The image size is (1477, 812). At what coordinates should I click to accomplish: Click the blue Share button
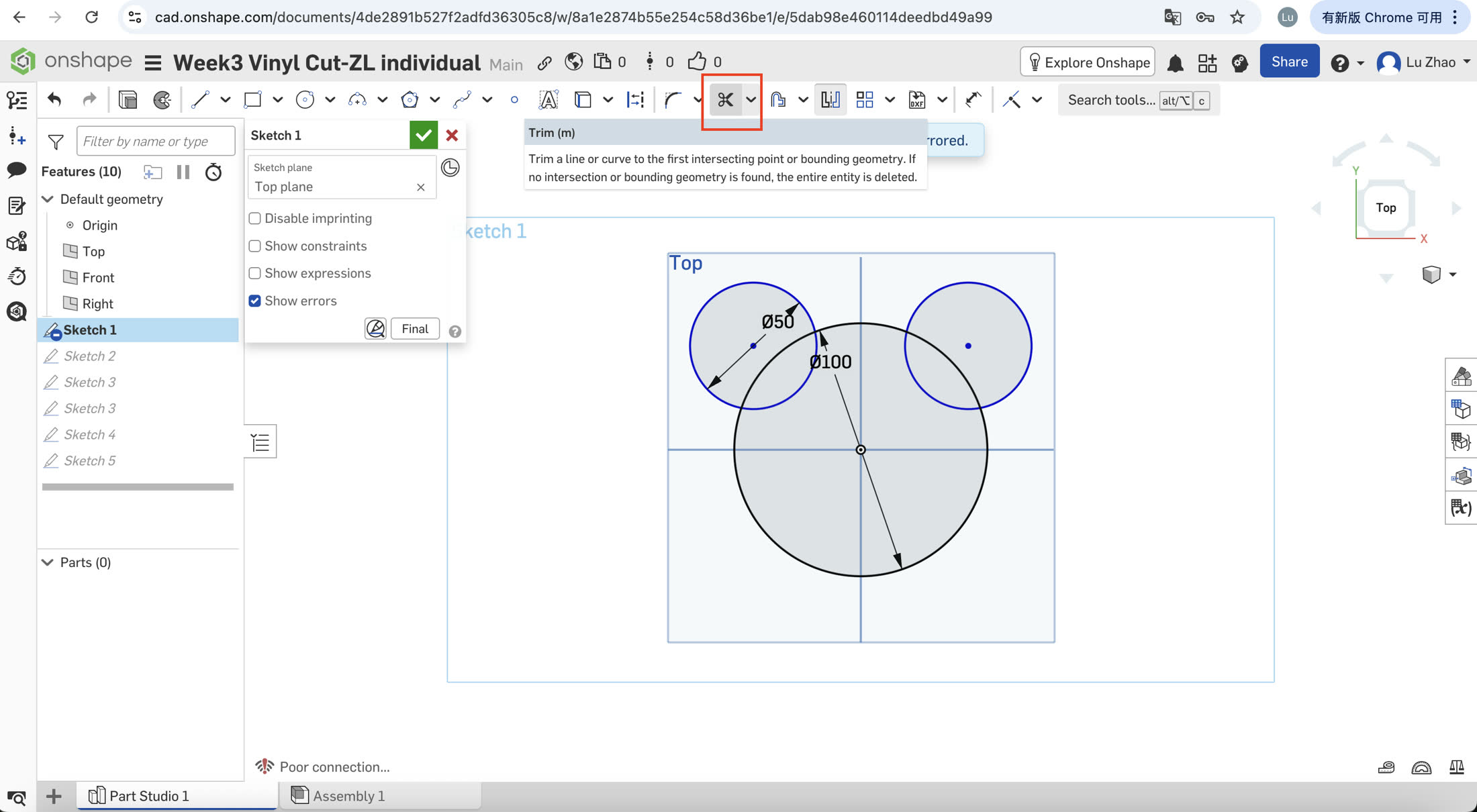point(1289,62)
